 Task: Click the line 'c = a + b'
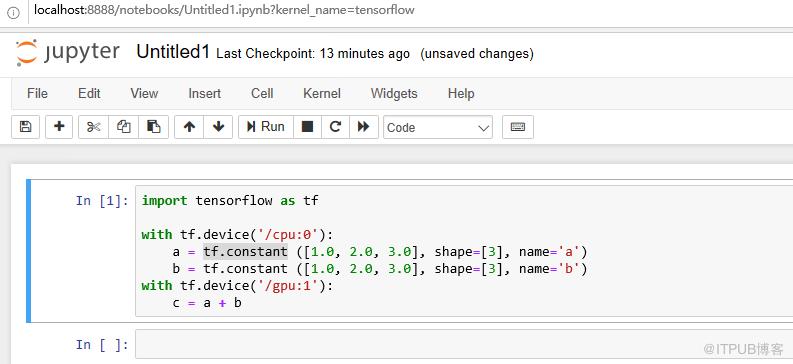coord(207,303)
